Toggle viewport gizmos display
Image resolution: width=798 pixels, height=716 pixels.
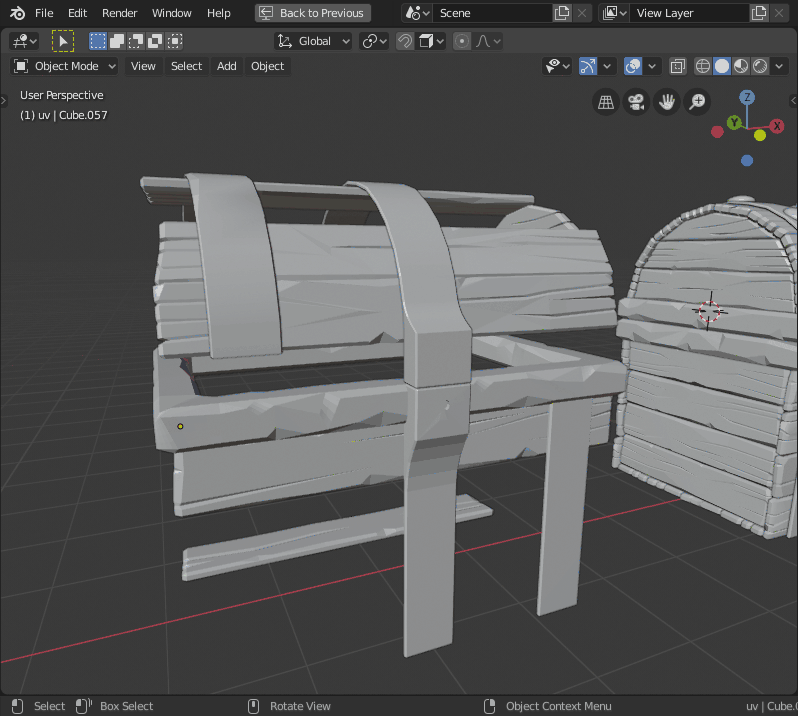[x=588, y=66]
